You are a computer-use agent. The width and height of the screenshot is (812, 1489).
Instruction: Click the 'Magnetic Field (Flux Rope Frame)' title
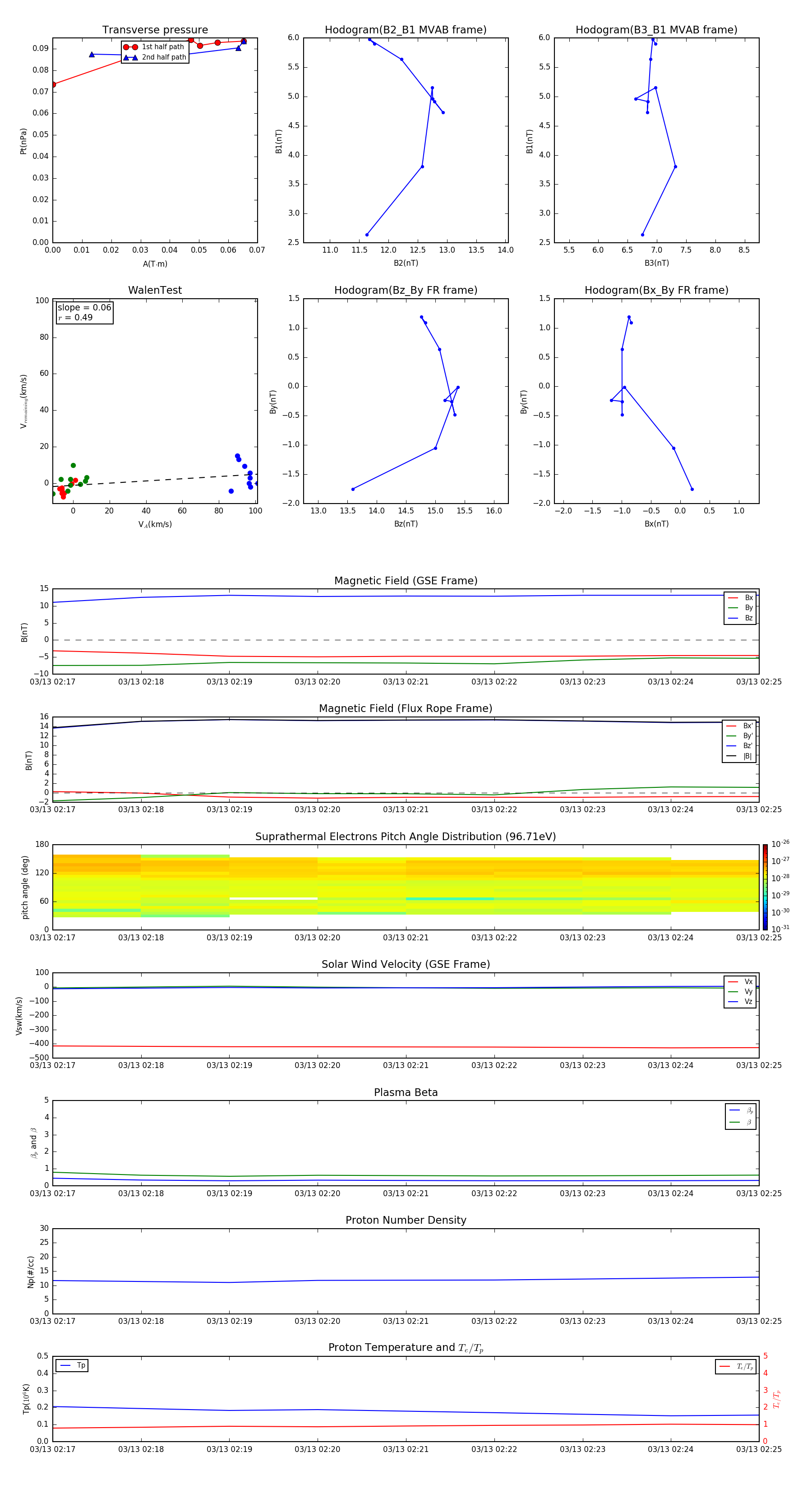406,709
